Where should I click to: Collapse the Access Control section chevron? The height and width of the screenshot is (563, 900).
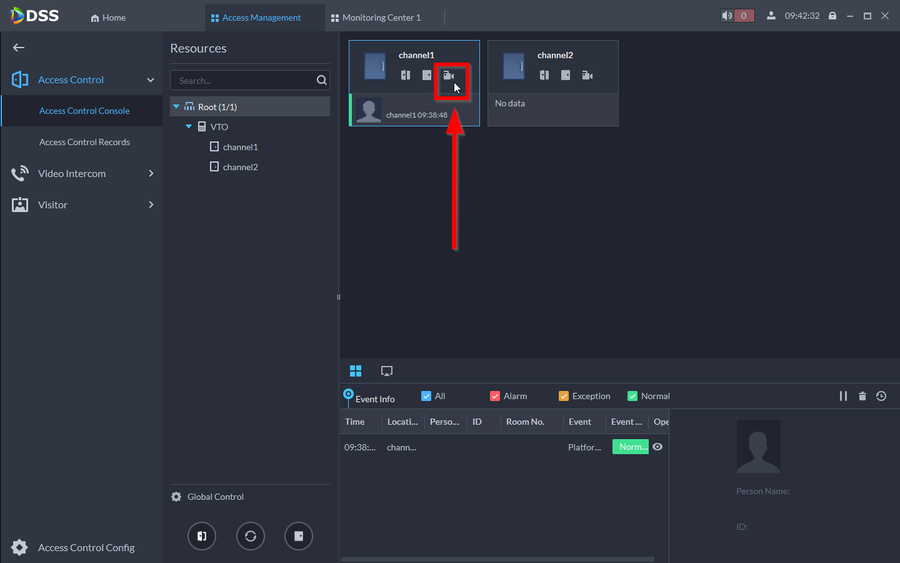(x=150, y=80)
